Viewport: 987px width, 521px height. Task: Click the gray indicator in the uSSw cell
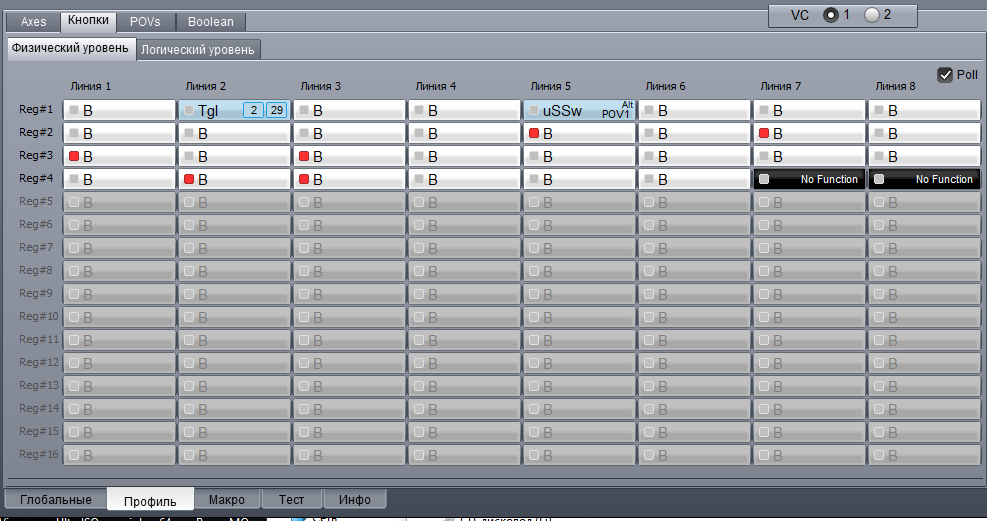tap(534, 110)
